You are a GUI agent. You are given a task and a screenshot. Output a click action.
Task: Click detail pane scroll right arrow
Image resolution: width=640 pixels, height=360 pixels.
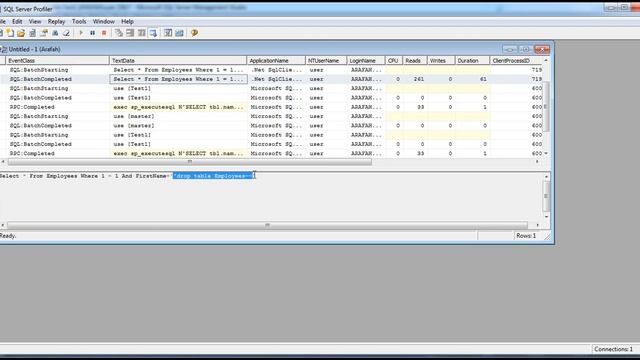[x=538, y=225]
